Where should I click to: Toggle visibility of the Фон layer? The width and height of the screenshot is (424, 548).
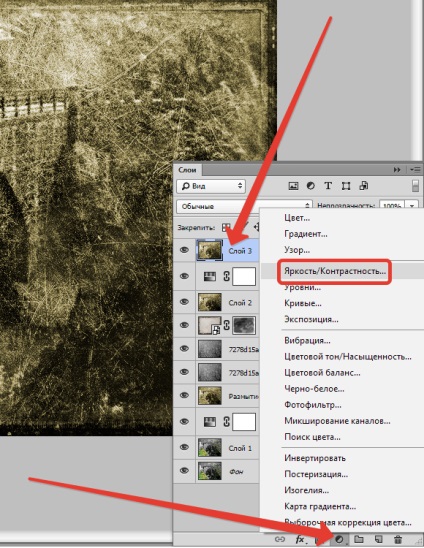click(x=184, y=471)
